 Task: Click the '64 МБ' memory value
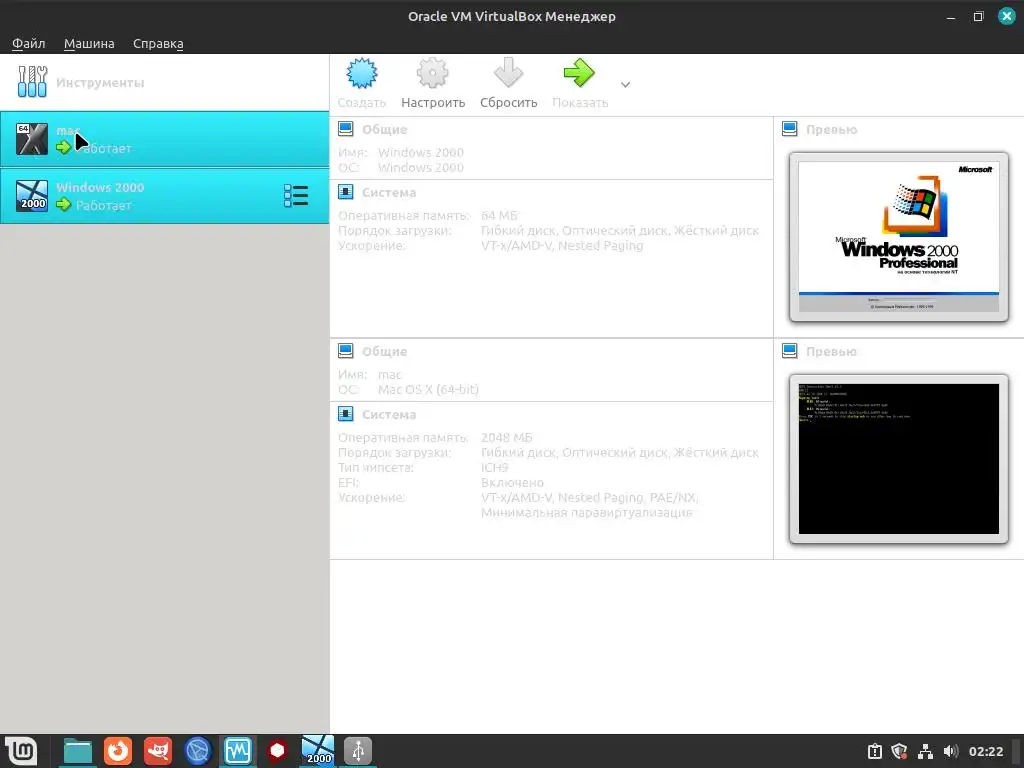point(499,216)
